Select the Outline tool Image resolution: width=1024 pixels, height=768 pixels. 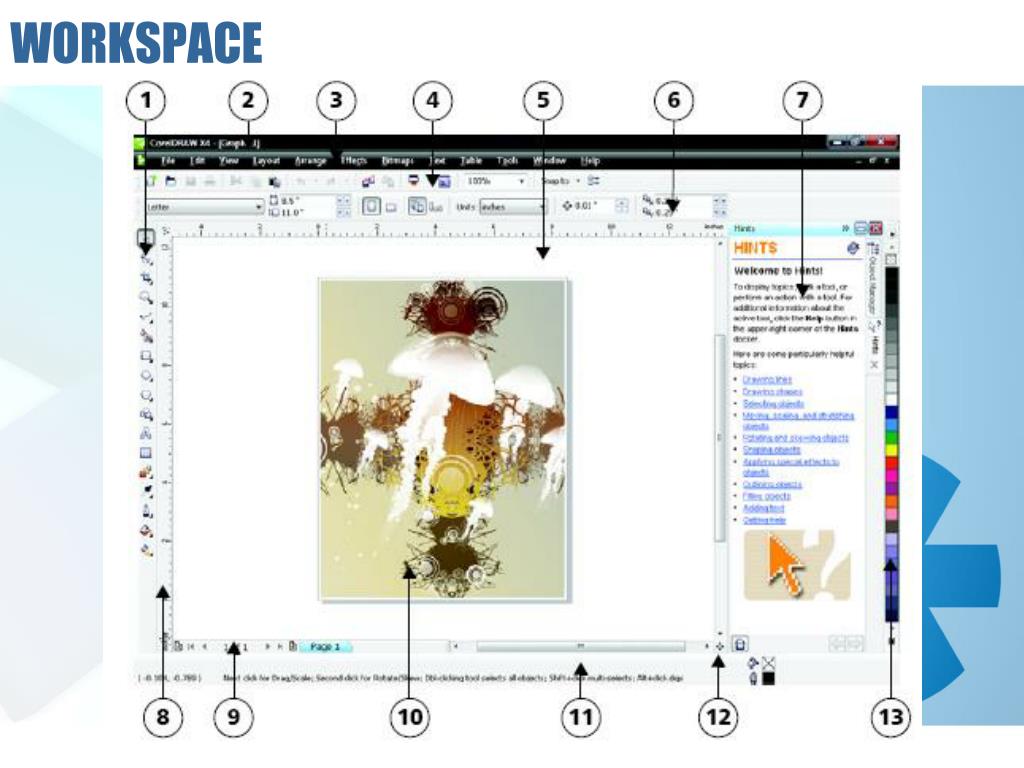(148, 511)
